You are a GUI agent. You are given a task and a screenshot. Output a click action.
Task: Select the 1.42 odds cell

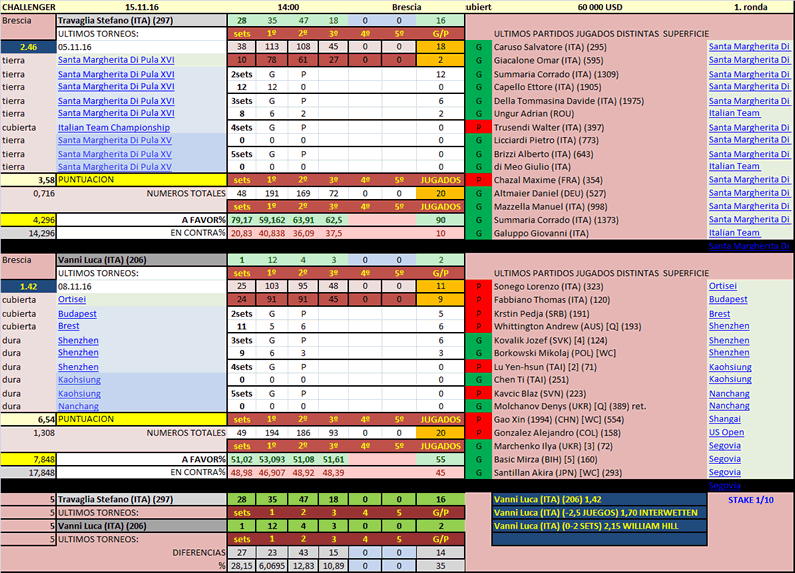coord(28,286)
